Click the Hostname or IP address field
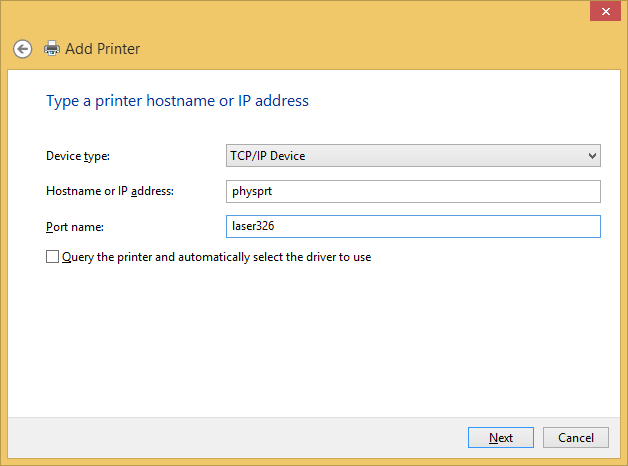628x466 pixels. 413,191
